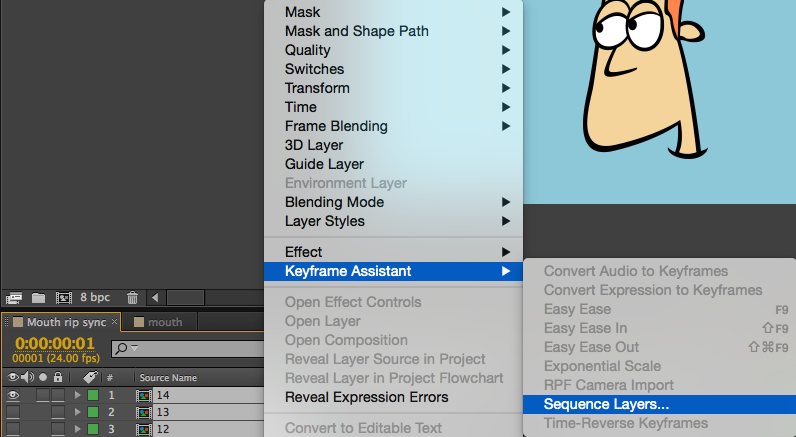Choose Guide Layer from context menu
This screenshot has width=796, height=437.
pos(393,164)
